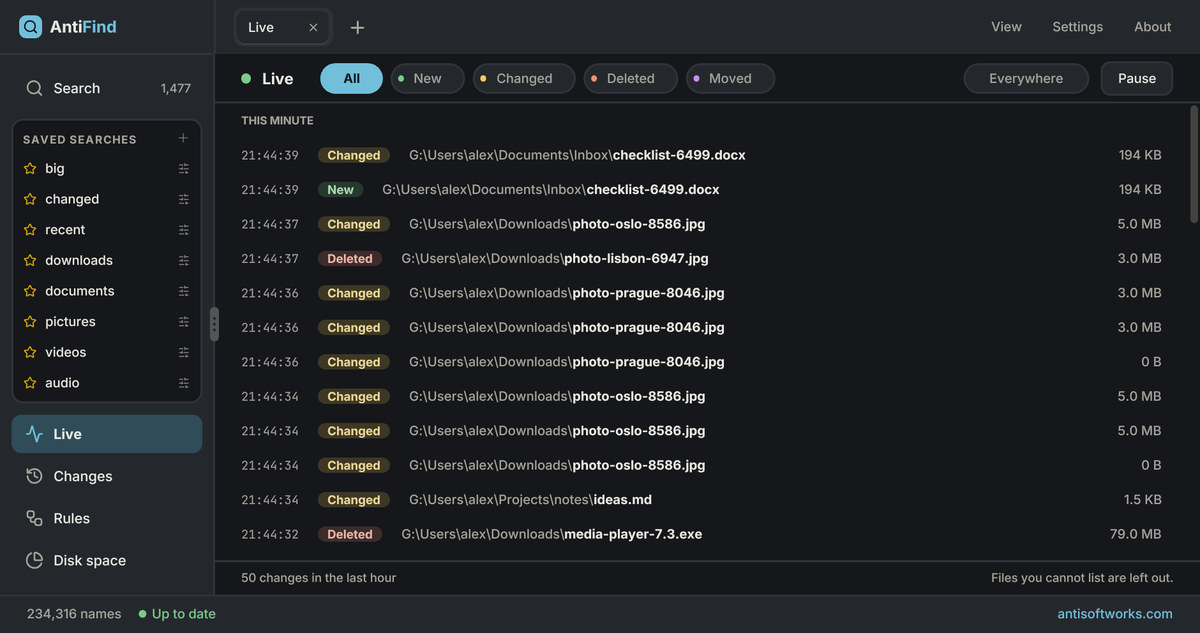
Task: Toggle the Changed filter chip
Action: click(x=524, y=78)
